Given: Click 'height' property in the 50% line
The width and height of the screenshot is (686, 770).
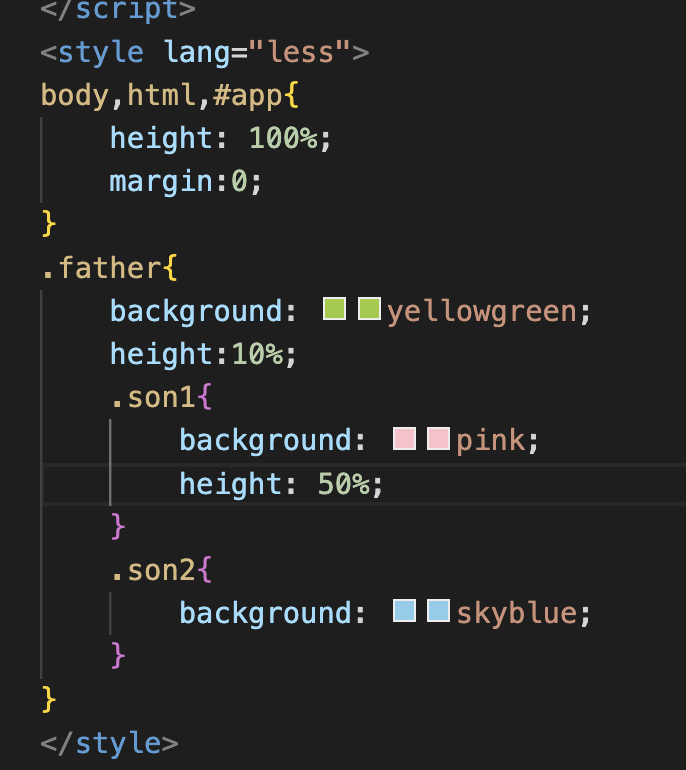Looking at the screenshot, I should click(x=230, y=484).
